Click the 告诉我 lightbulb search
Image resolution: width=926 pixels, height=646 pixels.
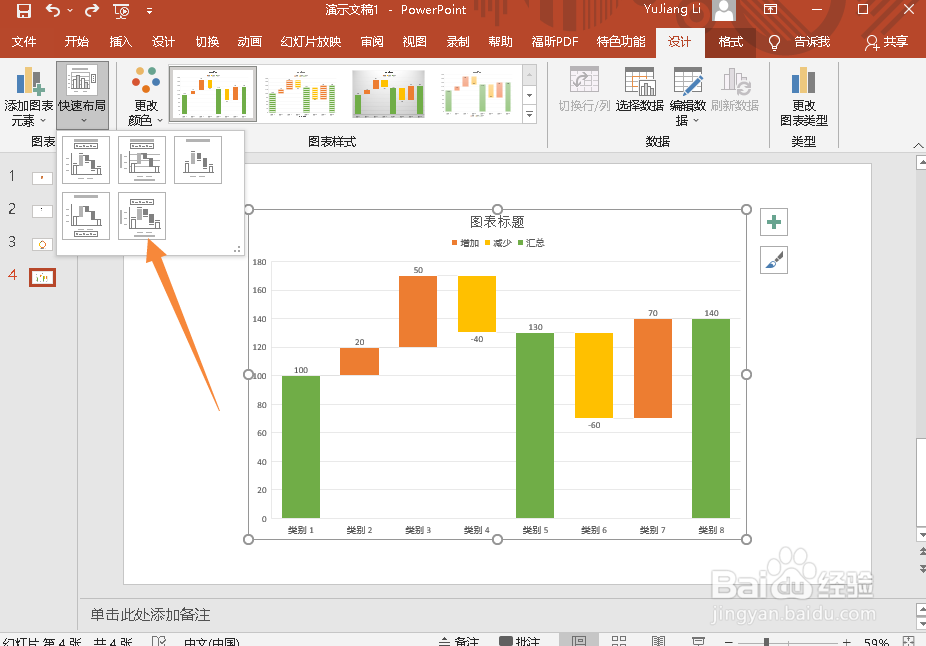coord(800,42)
